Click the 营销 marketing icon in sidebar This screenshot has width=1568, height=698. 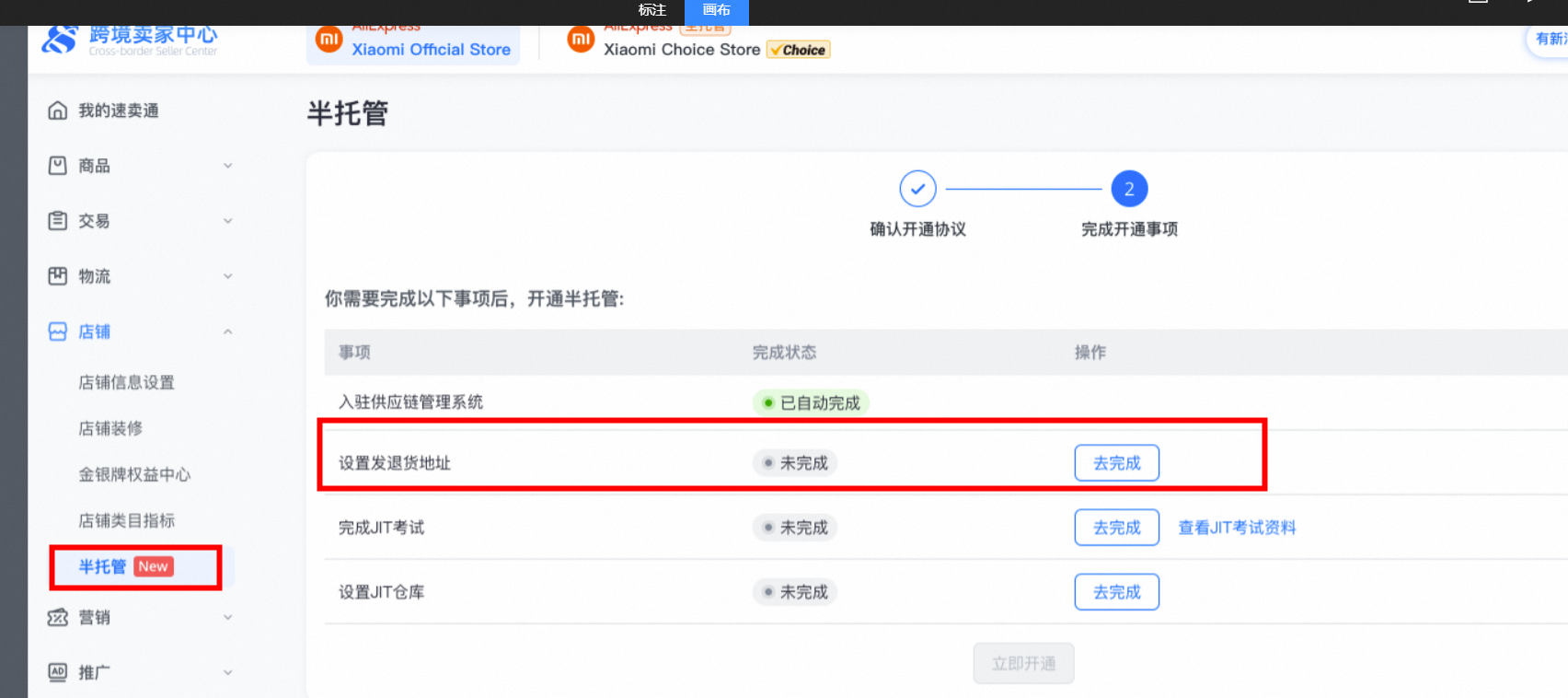[57, 617]
